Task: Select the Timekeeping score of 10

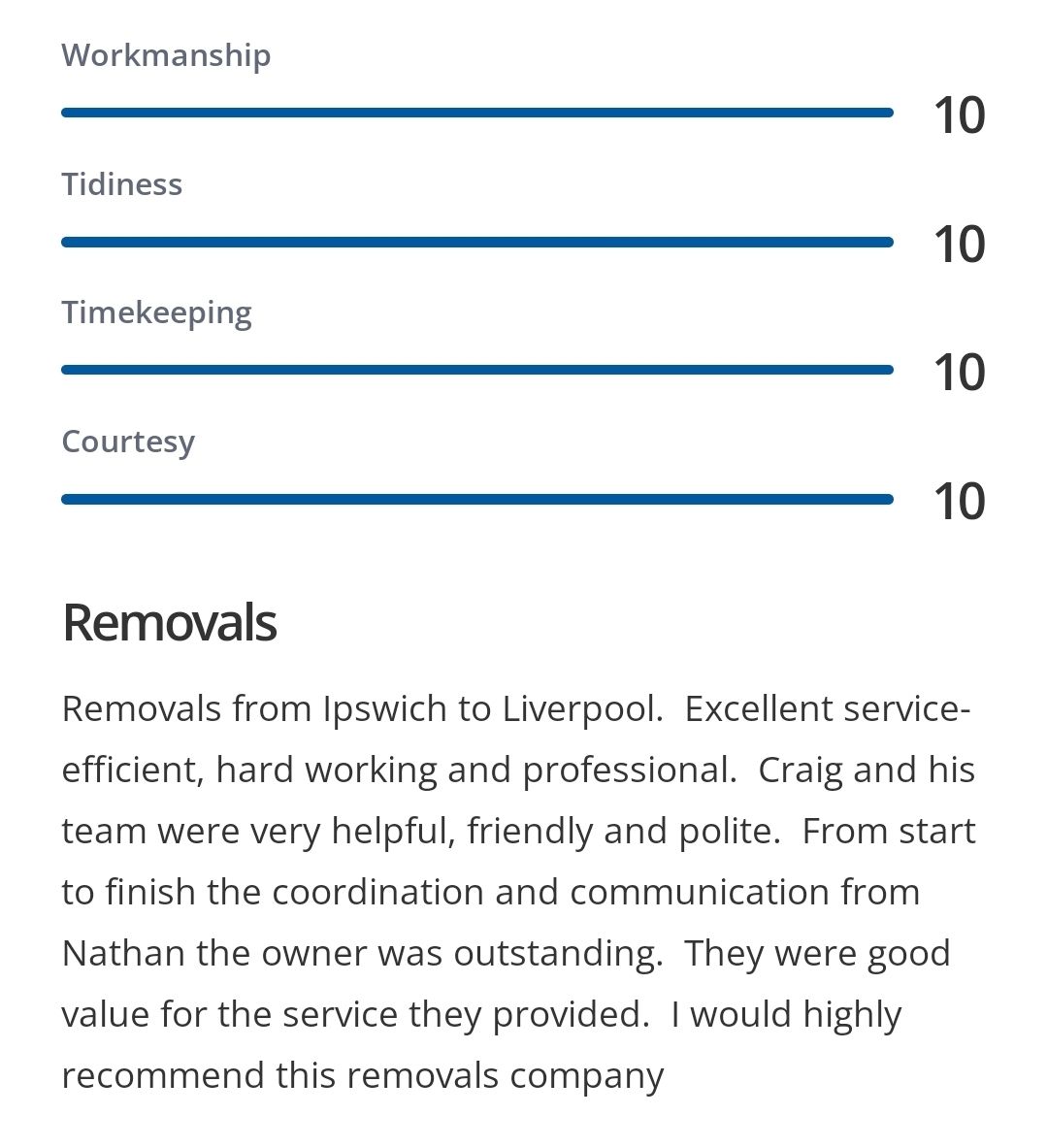Action: pos(959,373)
